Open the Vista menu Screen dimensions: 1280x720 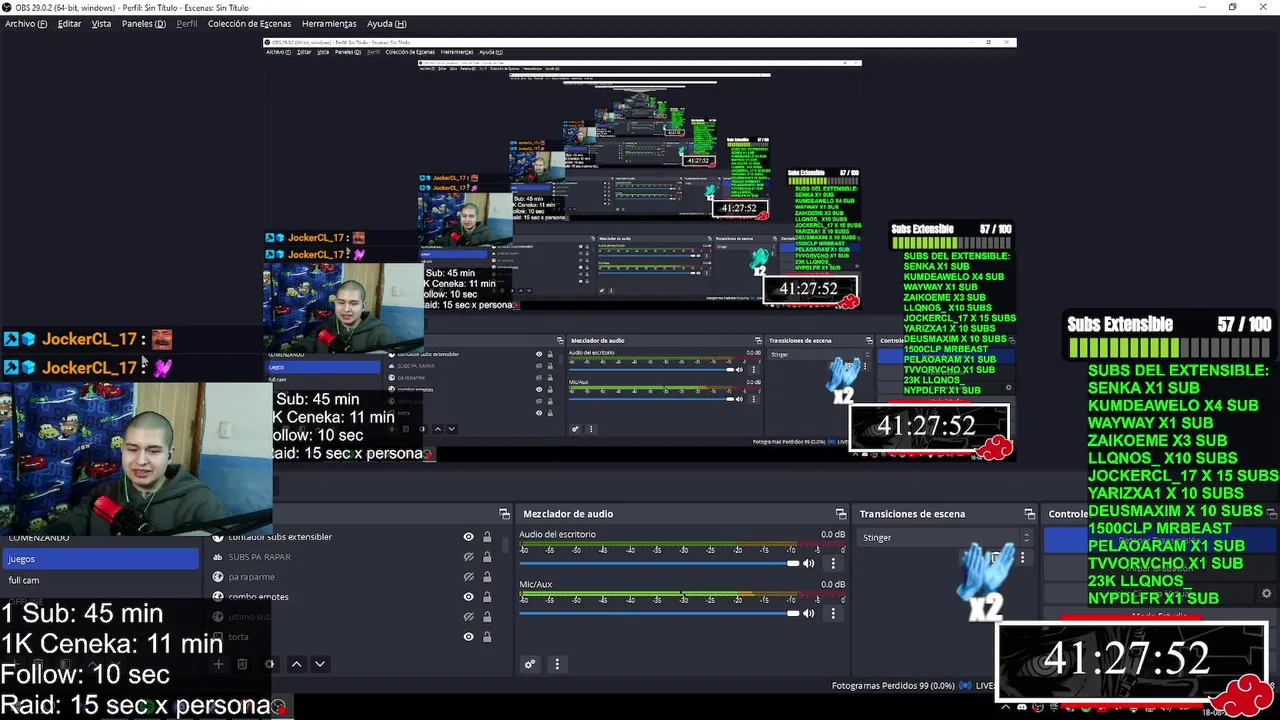tap(101, 23)
